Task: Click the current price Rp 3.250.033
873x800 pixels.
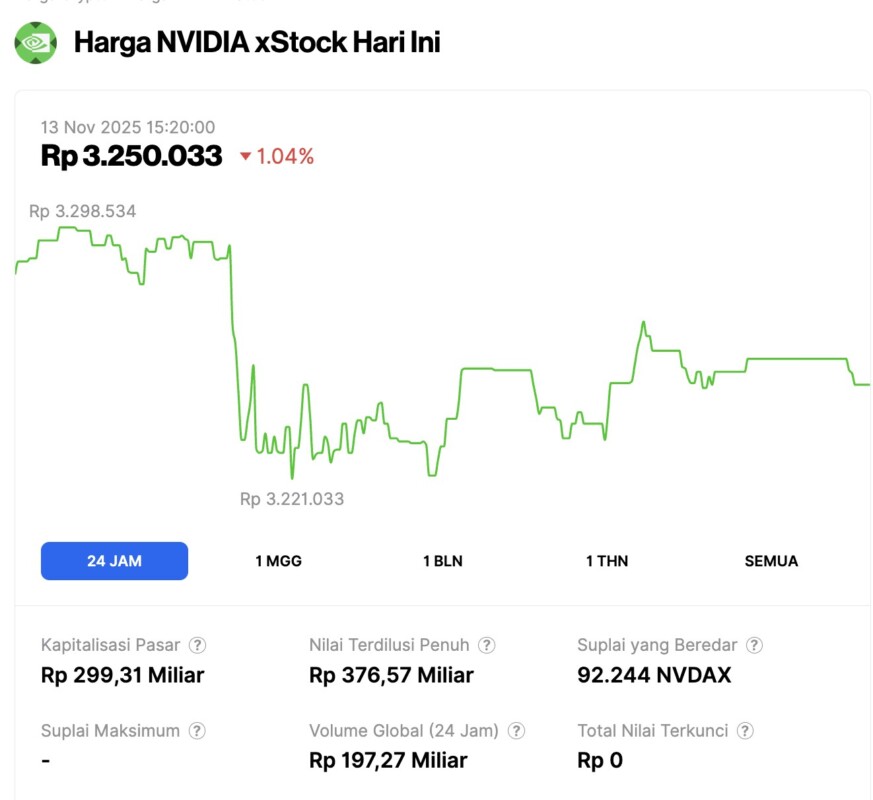Action: pyautogui.click(x=131, y=156)
